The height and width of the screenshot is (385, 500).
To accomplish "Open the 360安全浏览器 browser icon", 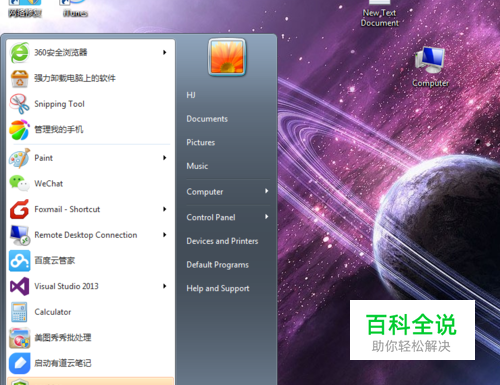I will coord(20,52).
